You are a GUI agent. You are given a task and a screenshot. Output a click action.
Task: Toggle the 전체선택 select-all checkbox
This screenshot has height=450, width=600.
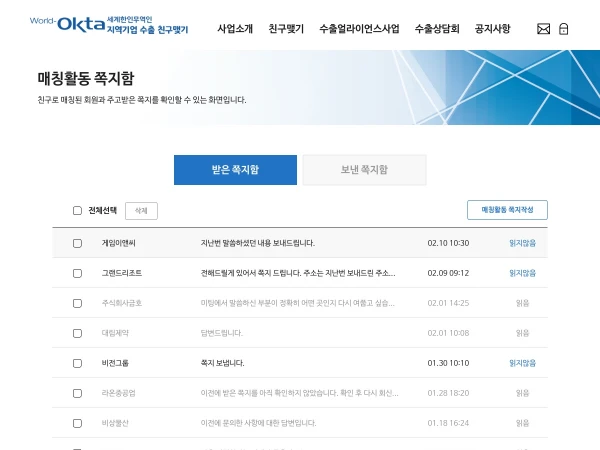pyautogui.click(x=77, y=211)
